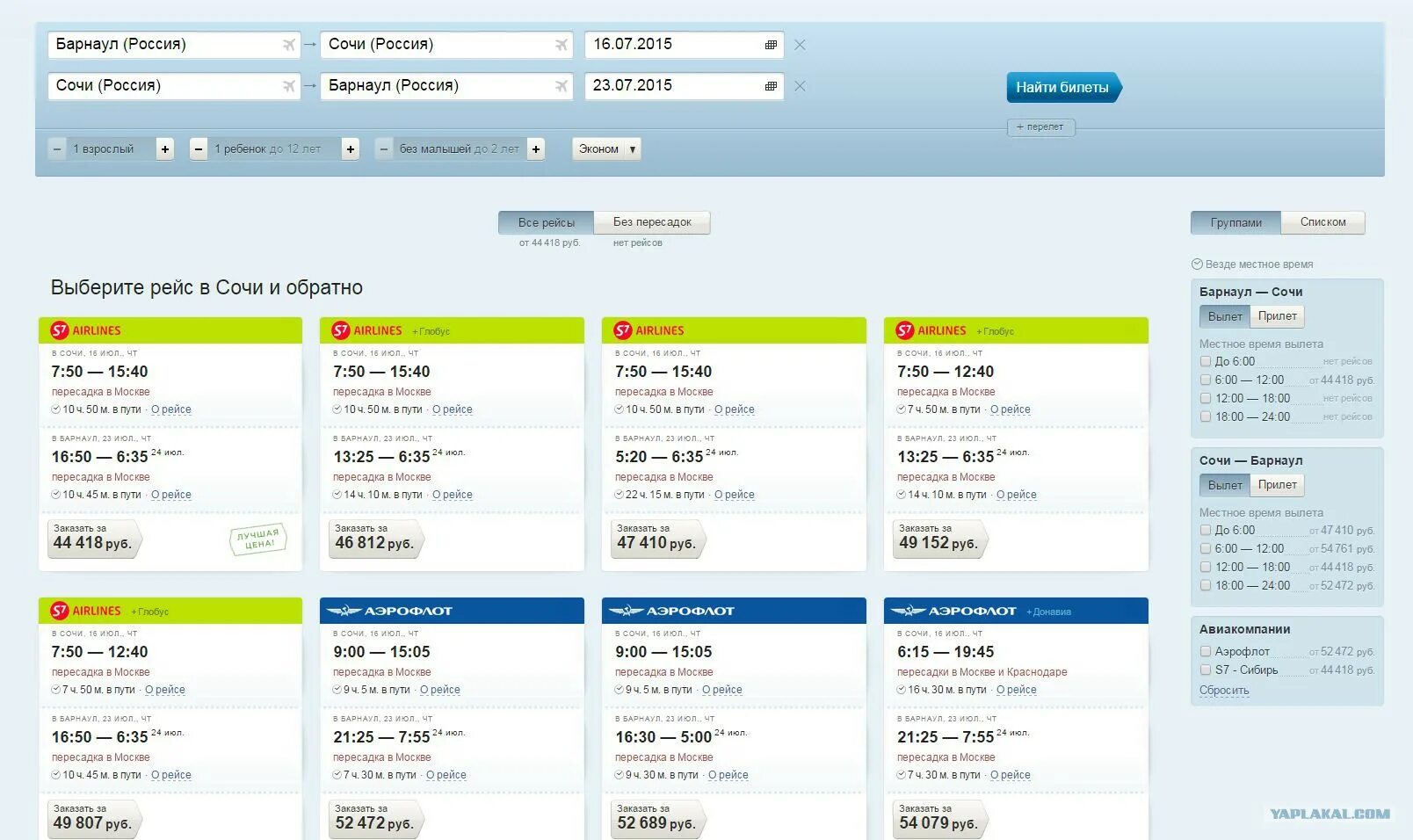Decrease adult passenger count
The image size is (1413, 840).
click(x=57, y=149)
